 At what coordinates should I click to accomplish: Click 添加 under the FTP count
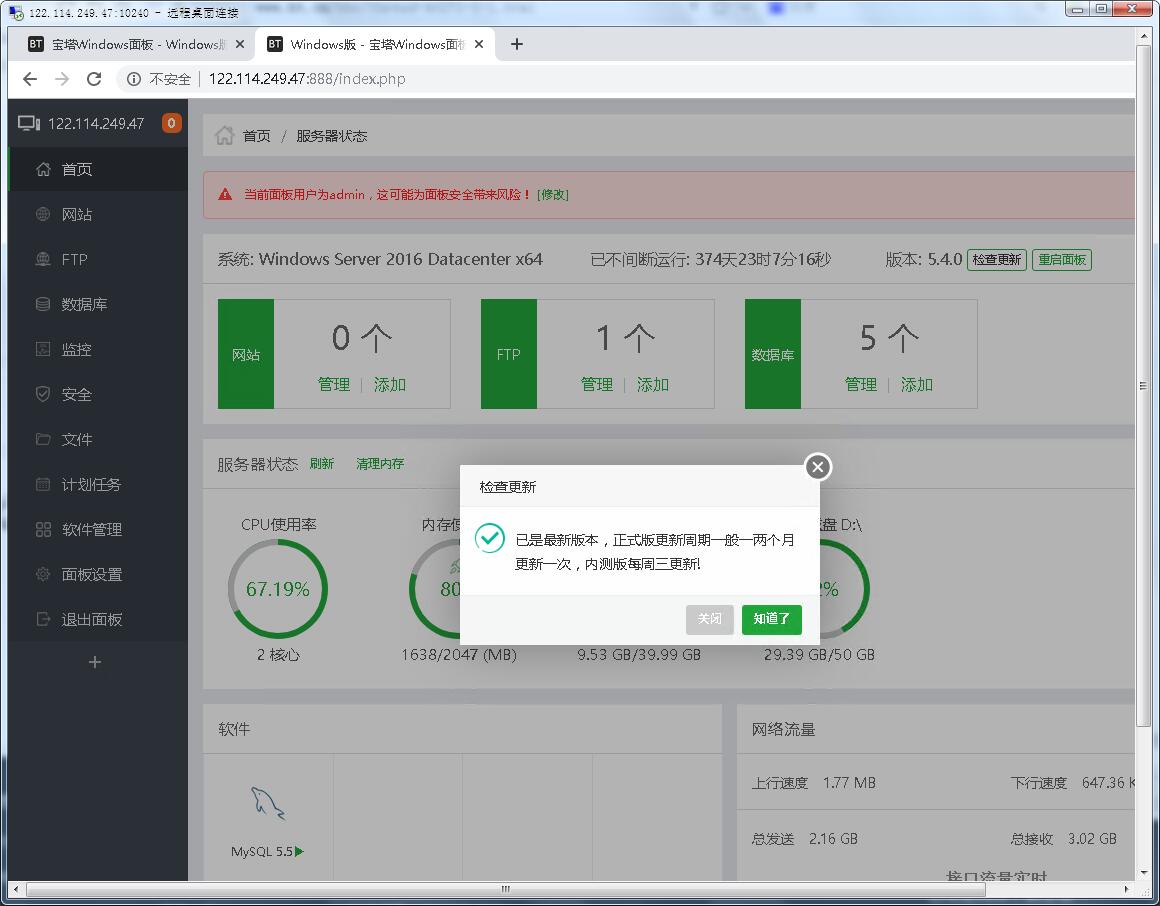pyautogui.click(x=653, y=385)
